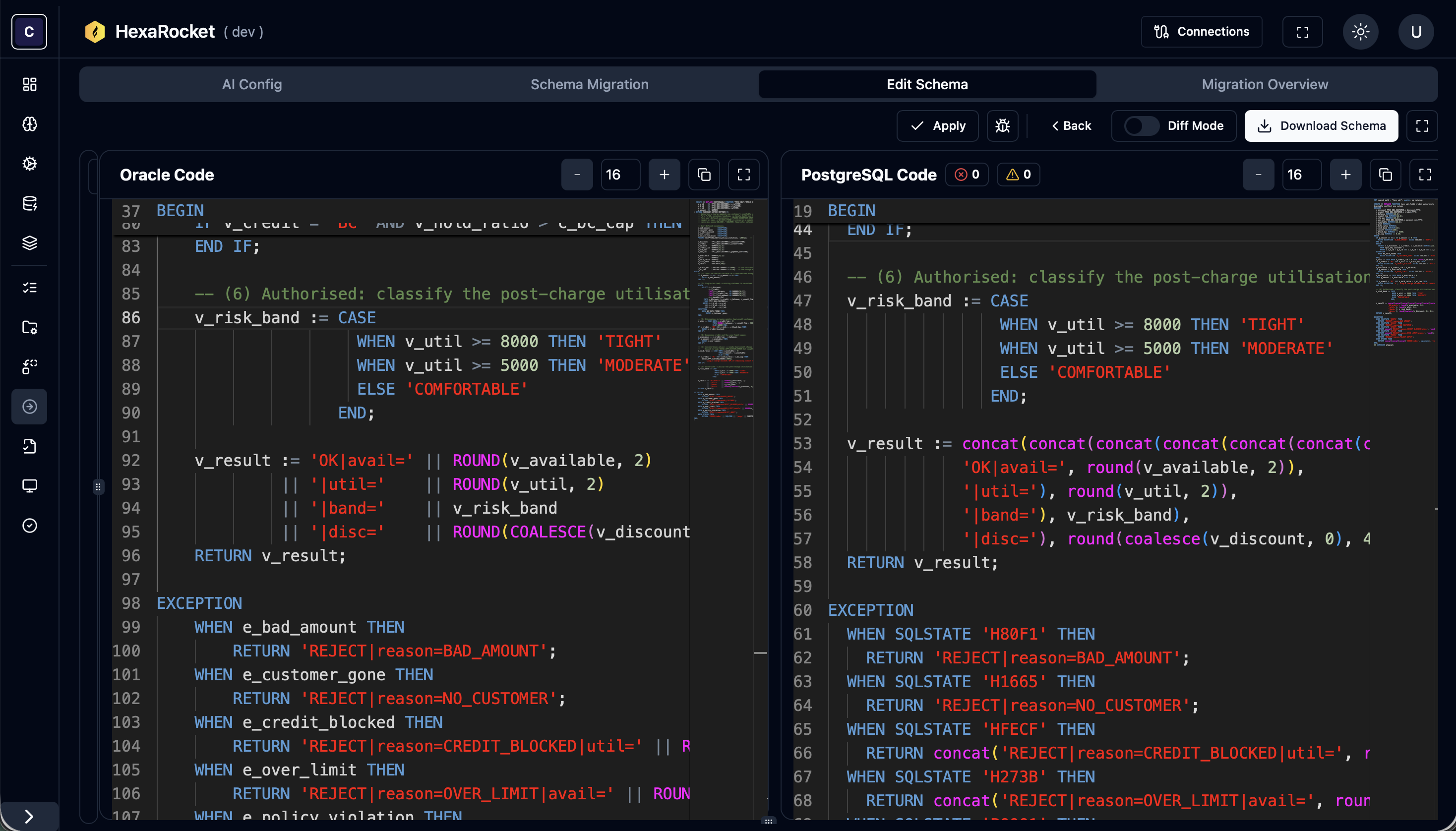
Task: Expand the sidebar with bottom chevron
Action: click(29, 816)
